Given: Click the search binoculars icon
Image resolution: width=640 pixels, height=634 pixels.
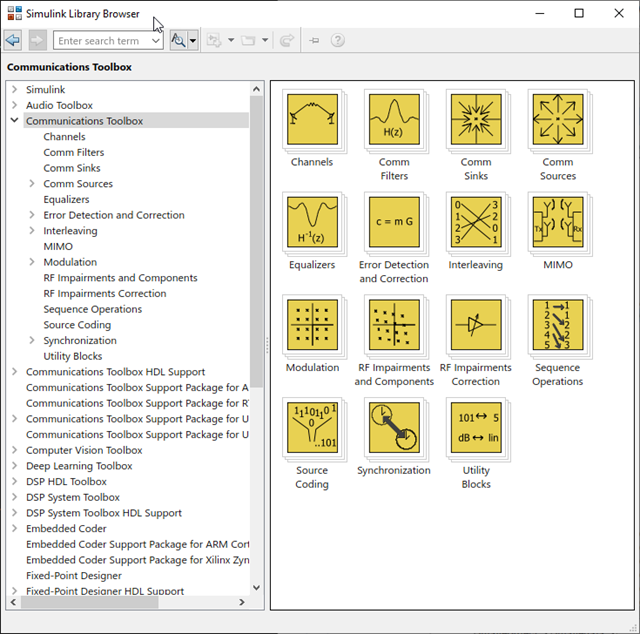Looking at the screenshot, I should (178, 40).
